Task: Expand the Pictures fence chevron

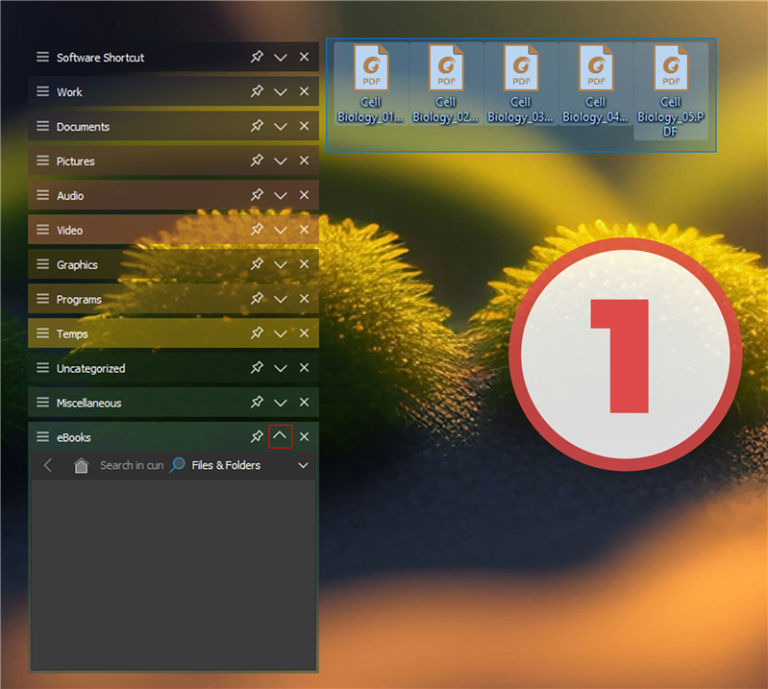Action: point(280,161)
